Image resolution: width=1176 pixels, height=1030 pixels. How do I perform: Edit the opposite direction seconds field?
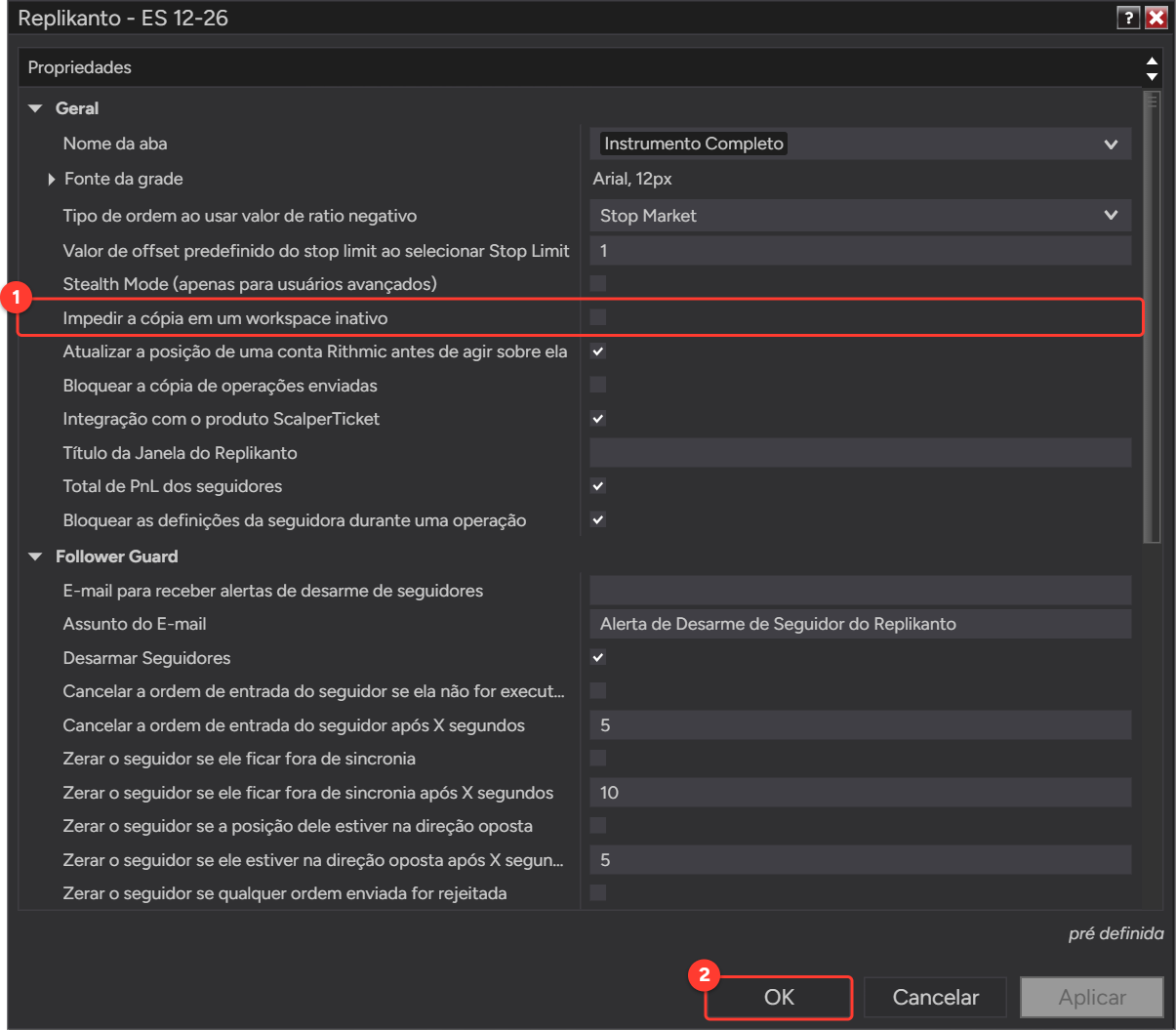pyautogui.click(x=861, y=860)
